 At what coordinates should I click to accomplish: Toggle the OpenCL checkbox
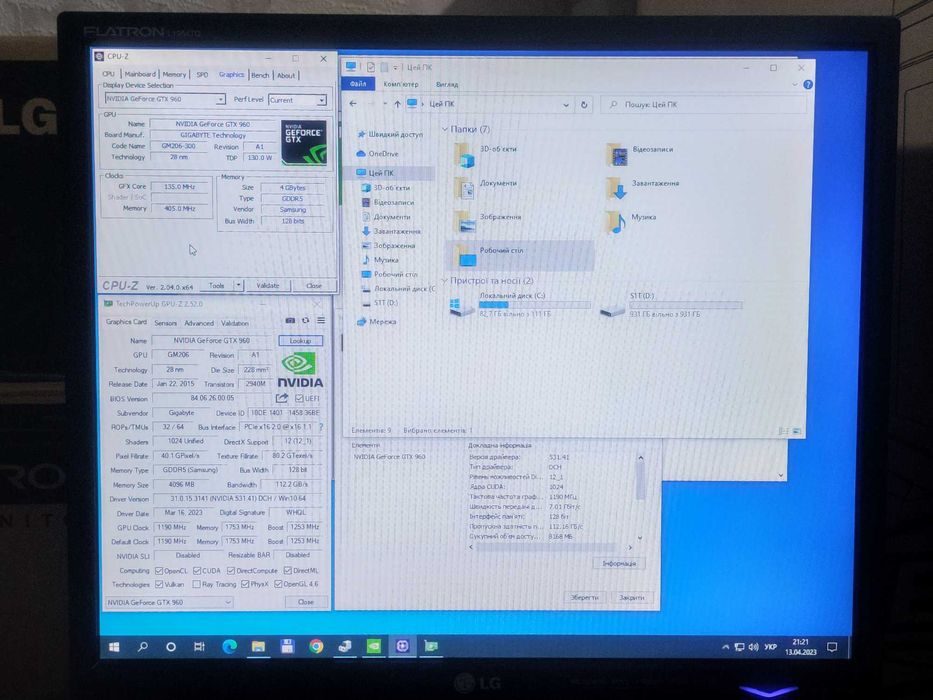tap(159, 570)
